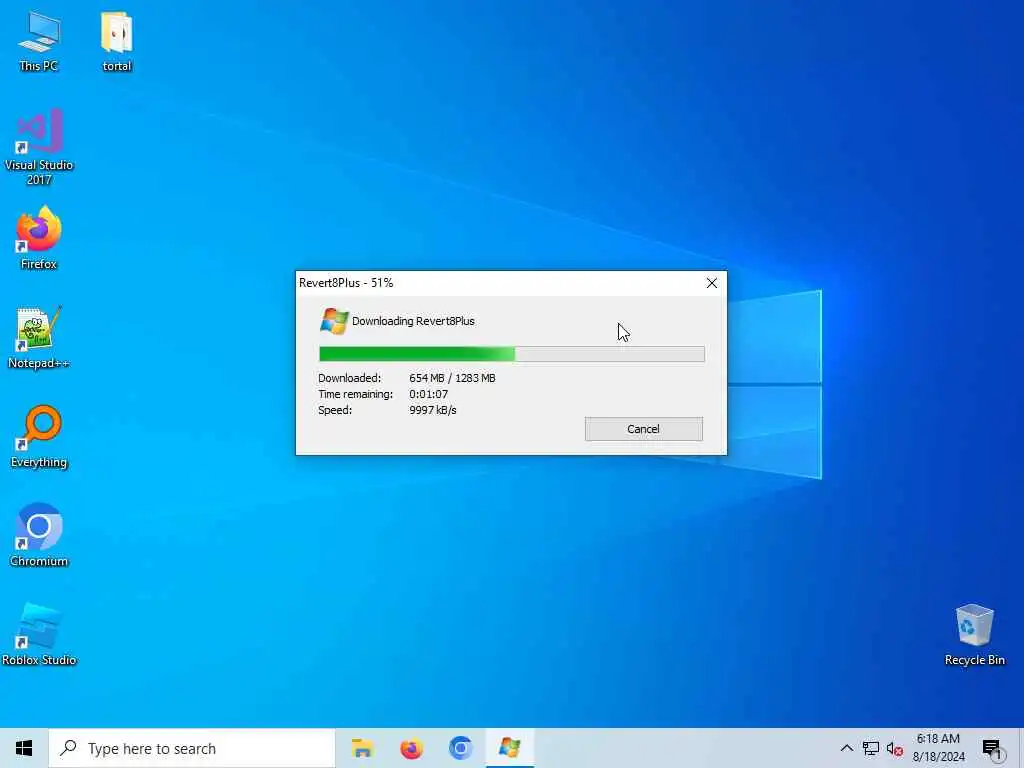Click the Time remaining: label
This screenshot has height=768, width=1024.
[355, 394]
